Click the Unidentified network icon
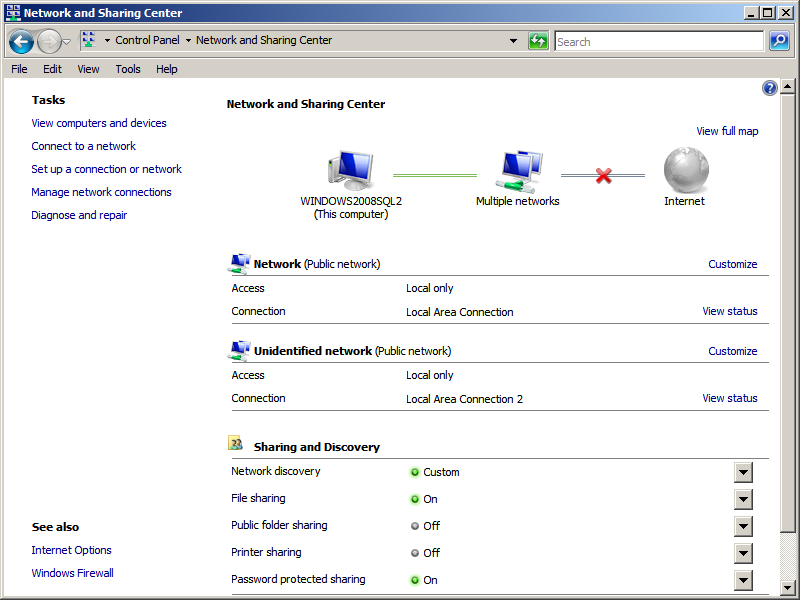 point(239,351)
